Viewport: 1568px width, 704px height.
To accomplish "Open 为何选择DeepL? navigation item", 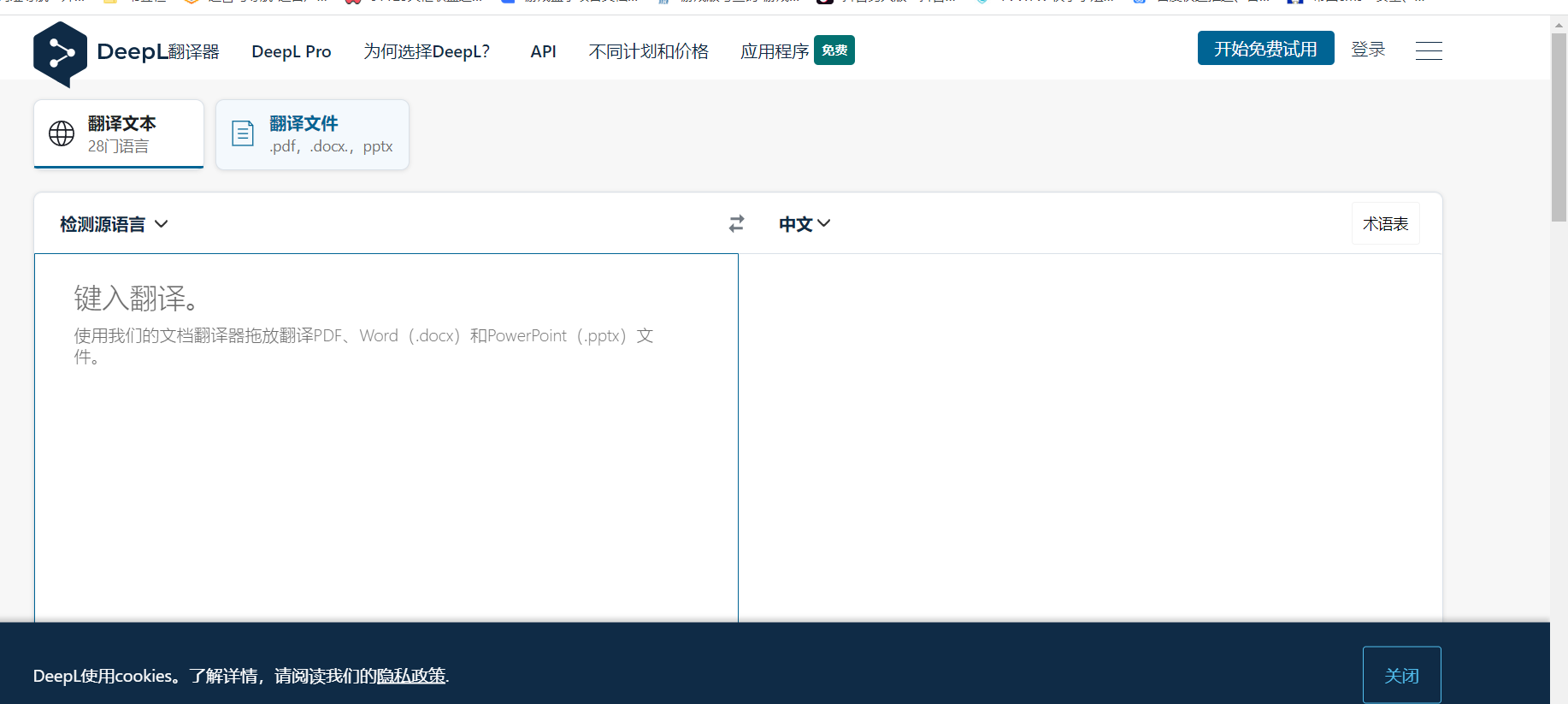I will [x=427, y=51].
